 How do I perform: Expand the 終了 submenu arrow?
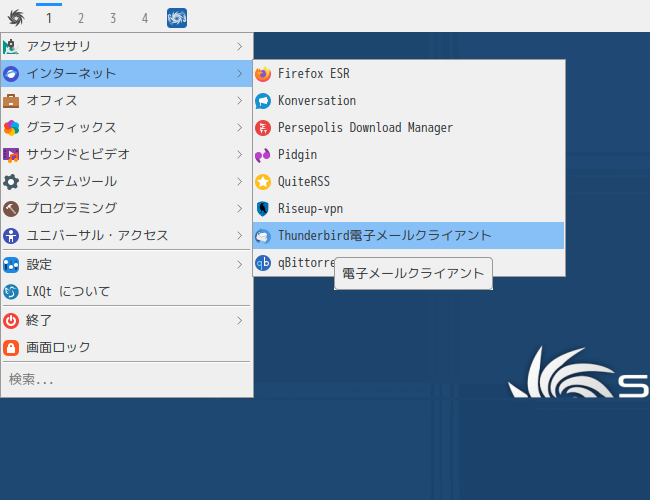click(240, 320)
